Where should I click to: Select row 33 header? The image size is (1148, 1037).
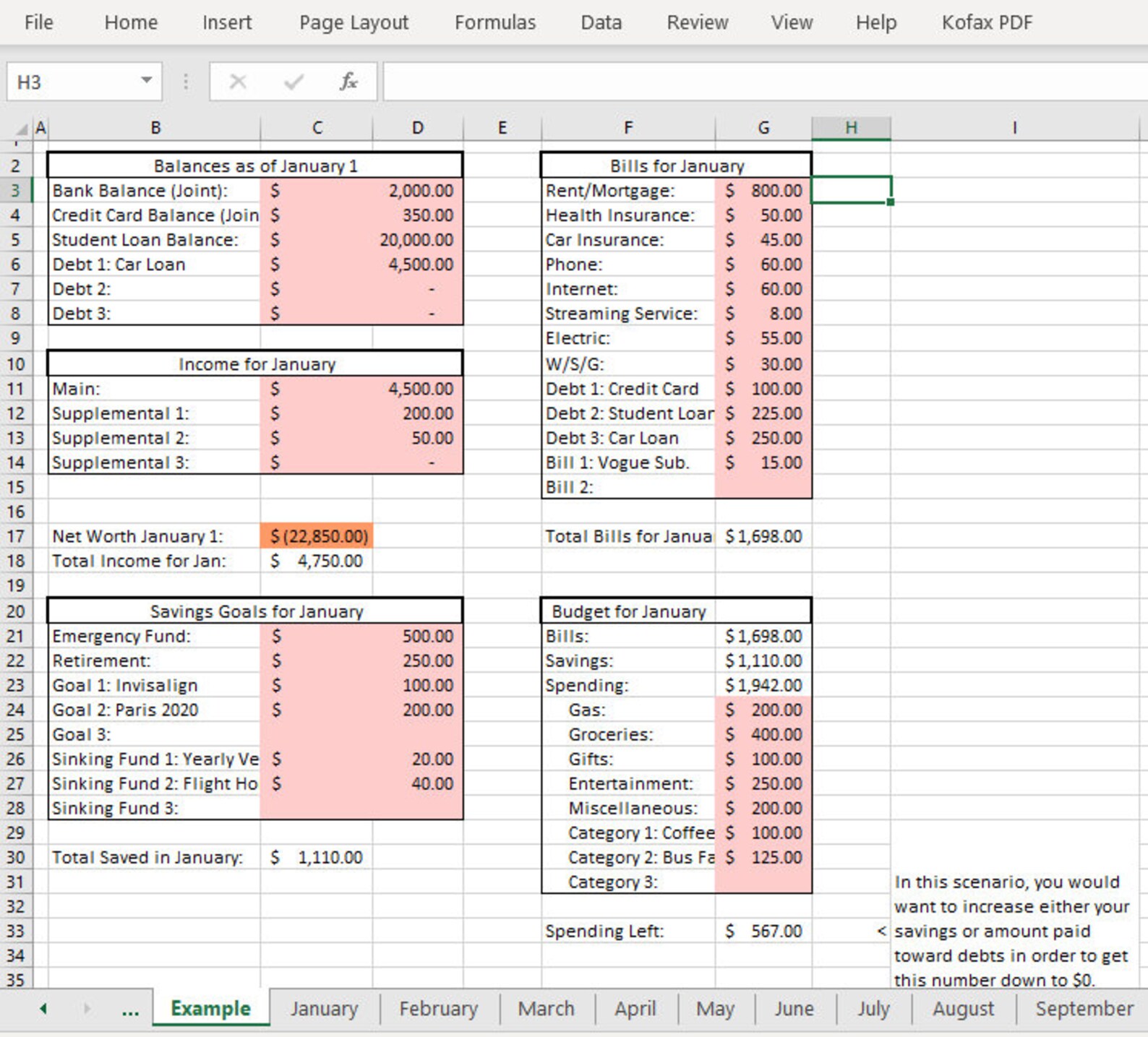tap(15, 931)
